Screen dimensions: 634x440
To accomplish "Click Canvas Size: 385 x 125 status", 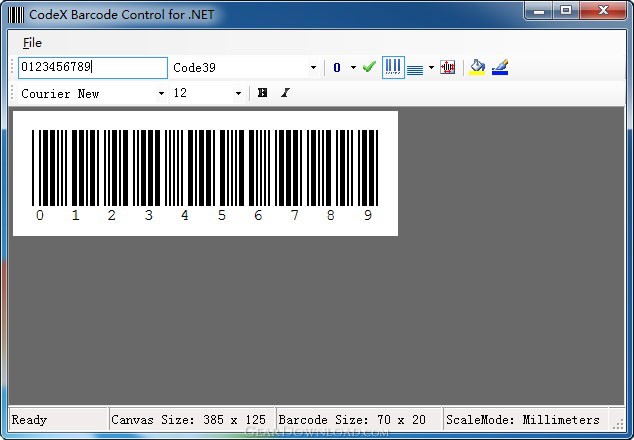I will click(x=188, y=420).
